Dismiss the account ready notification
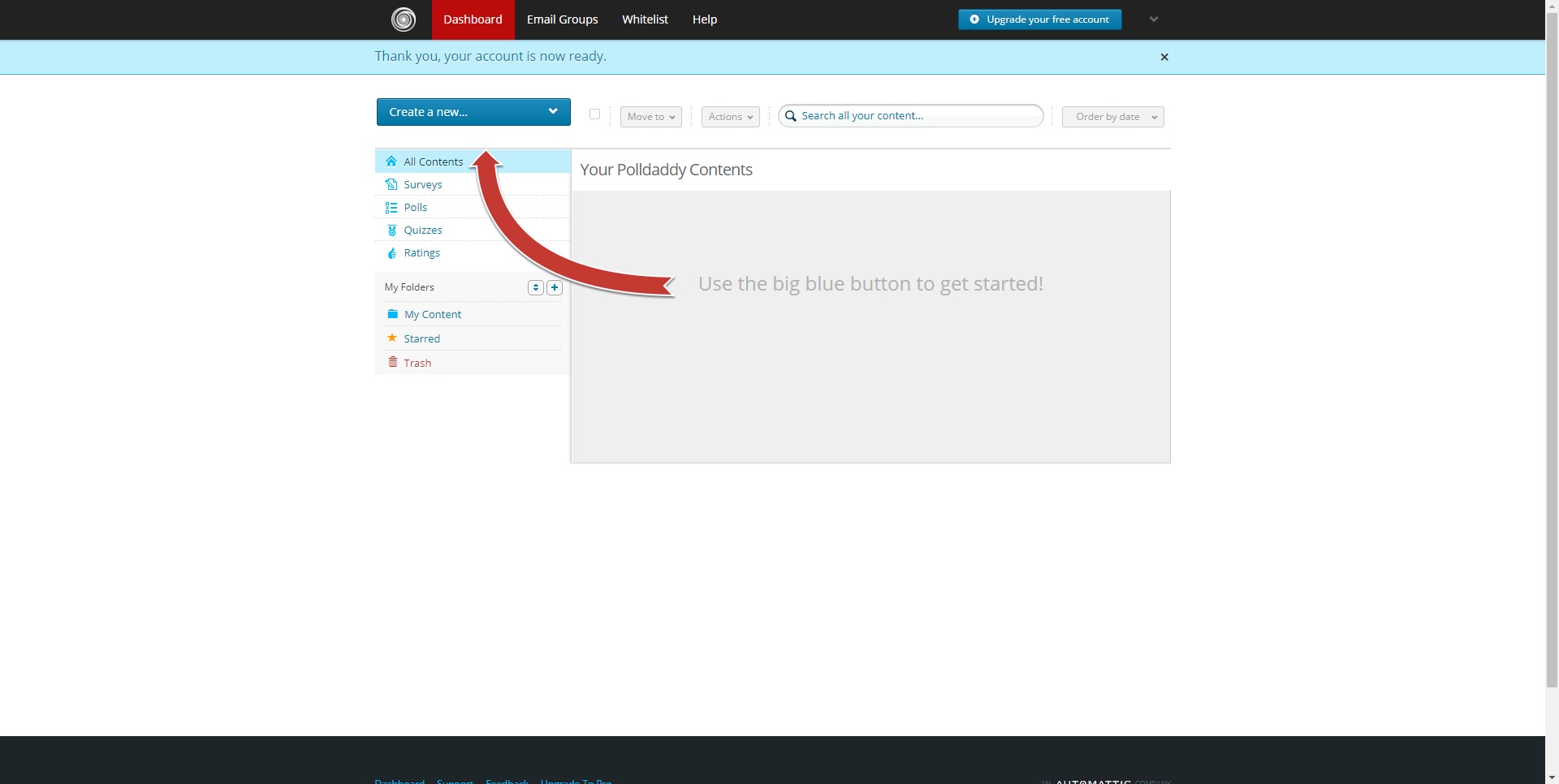Viewport: 1559px width, 784px height. [x=1164, y=57]
